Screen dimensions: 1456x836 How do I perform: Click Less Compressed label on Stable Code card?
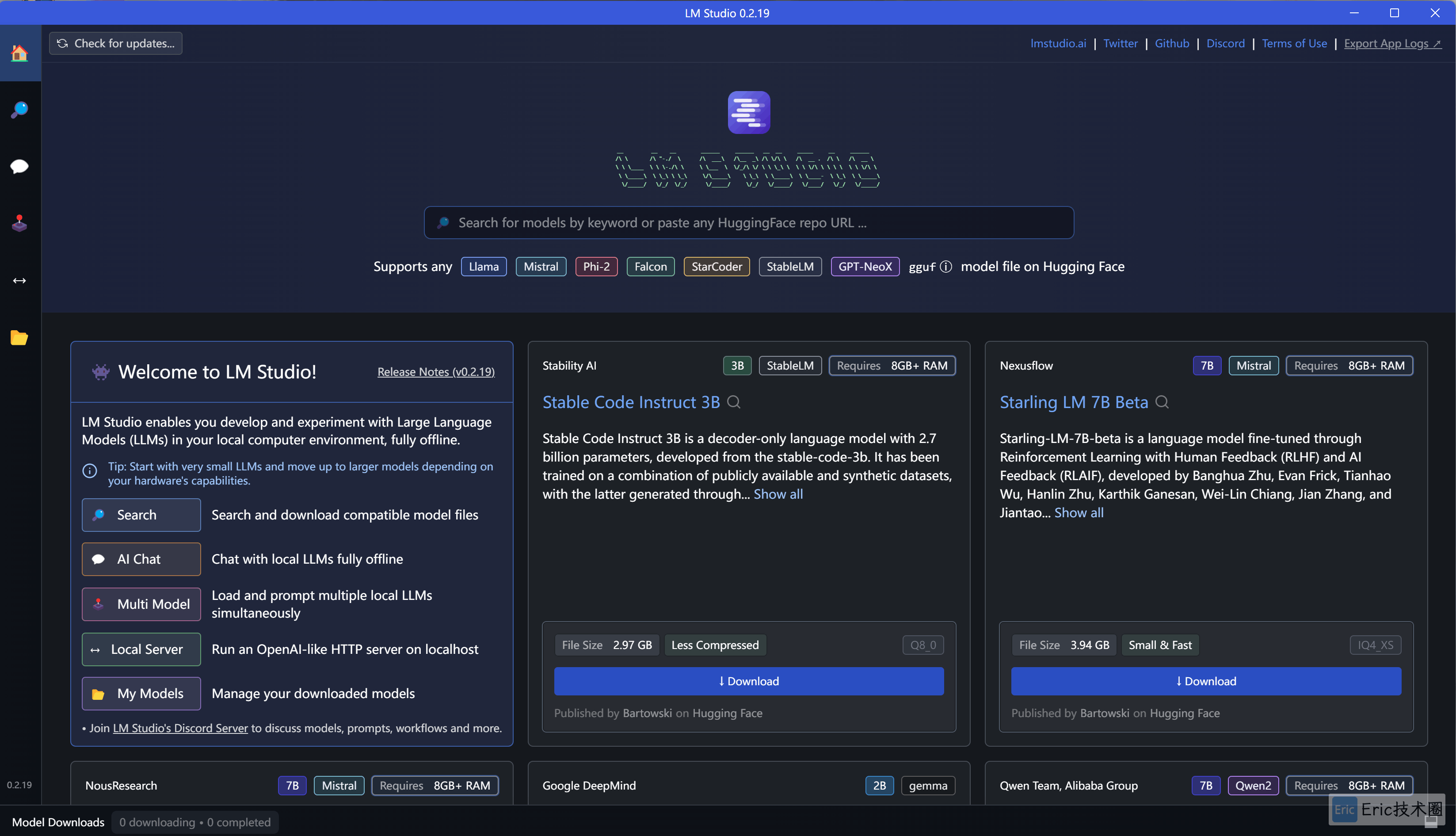pyautogui.click(x=715, y=645)
